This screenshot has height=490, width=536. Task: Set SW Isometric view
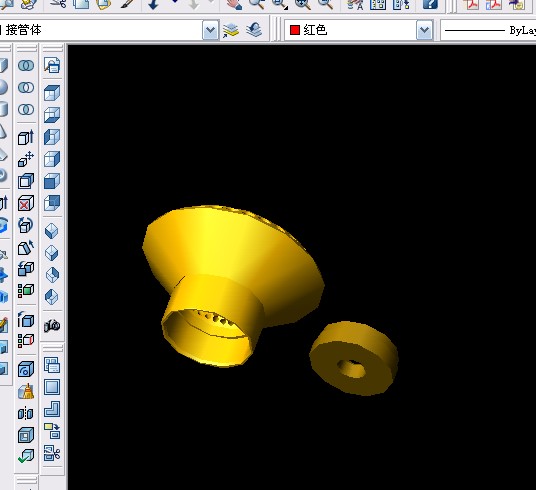point(52,231)
